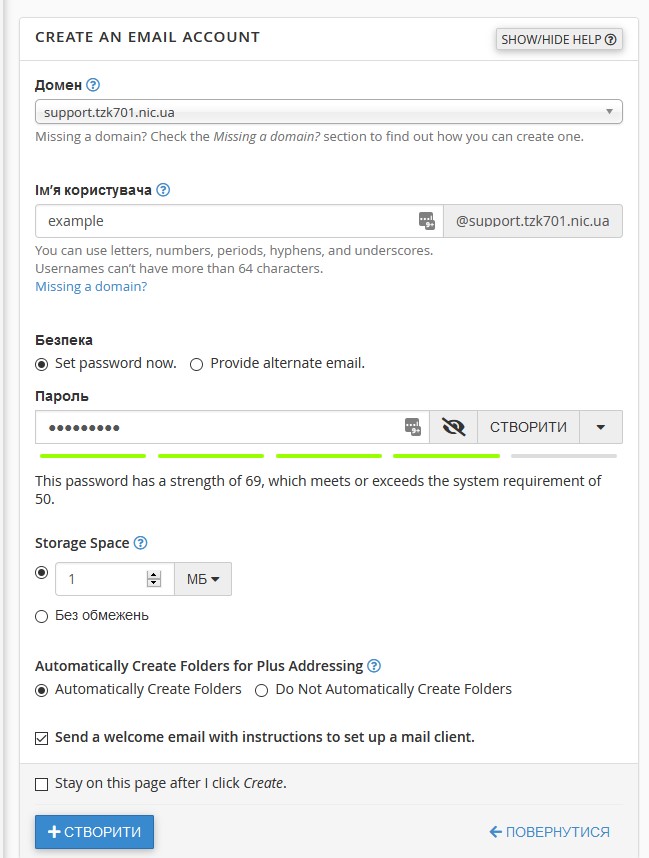Expand the password generator options arrow
This screenshot has height=858, width=649.
click(600, 427)
